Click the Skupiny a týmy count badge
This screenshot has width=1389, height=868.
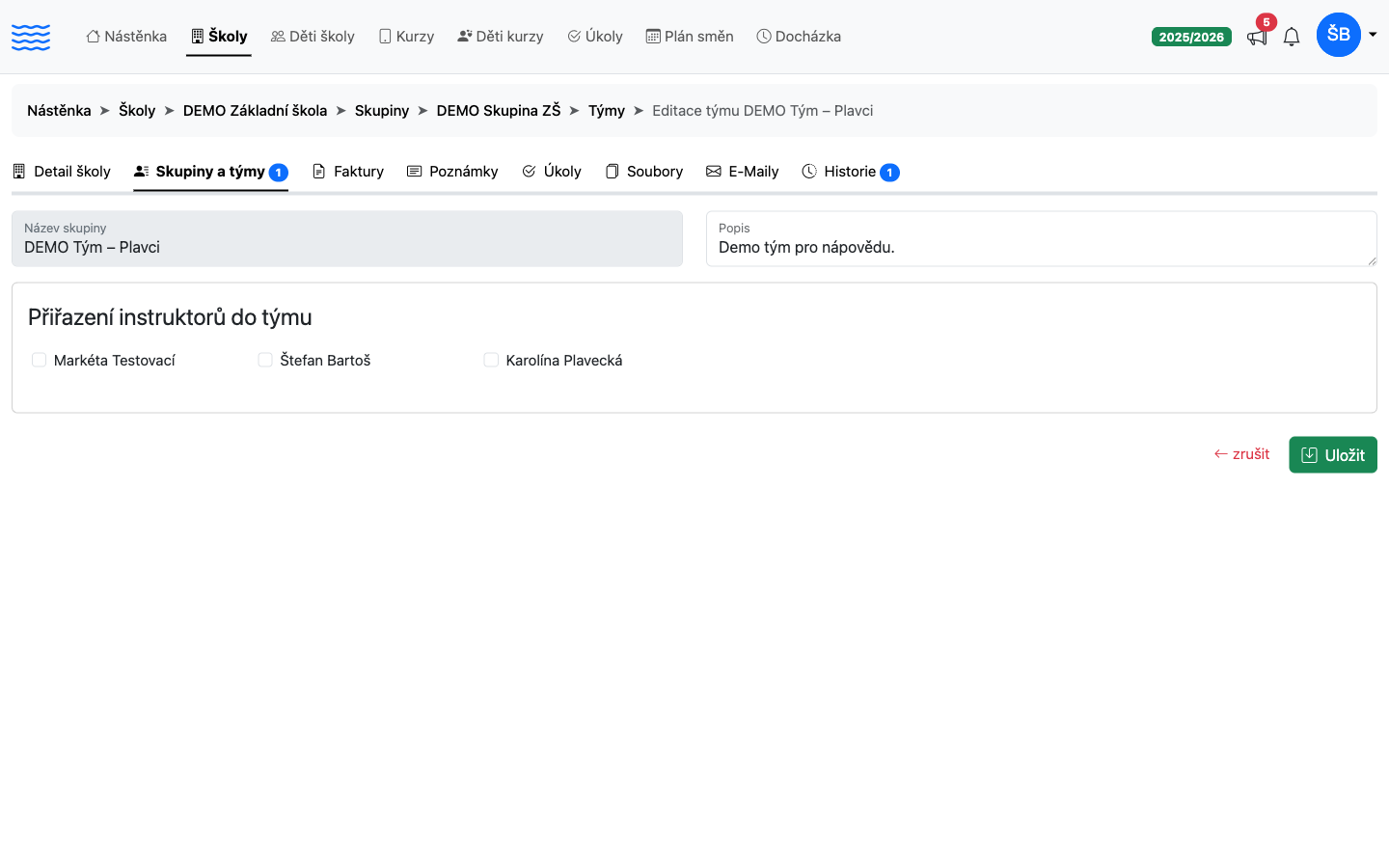coord(279,173)
